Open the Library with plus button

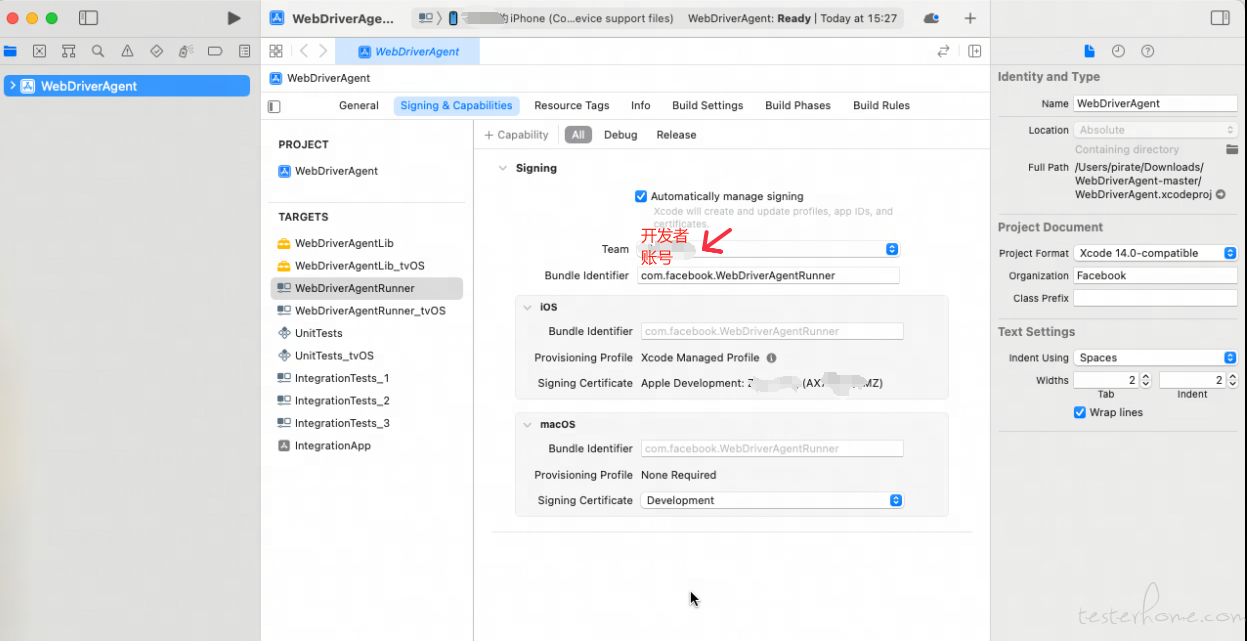click(970, 18)
